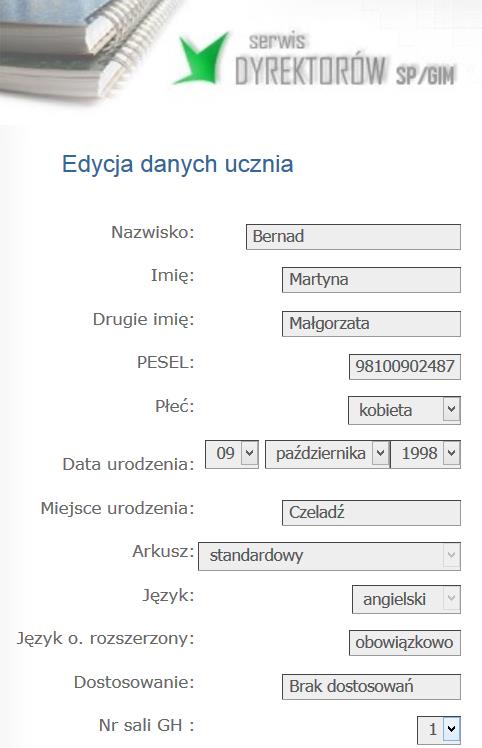Screen dimensions: 482x748
Task: Open the Płeć dropdown showing kobieta
Action: 404,410
